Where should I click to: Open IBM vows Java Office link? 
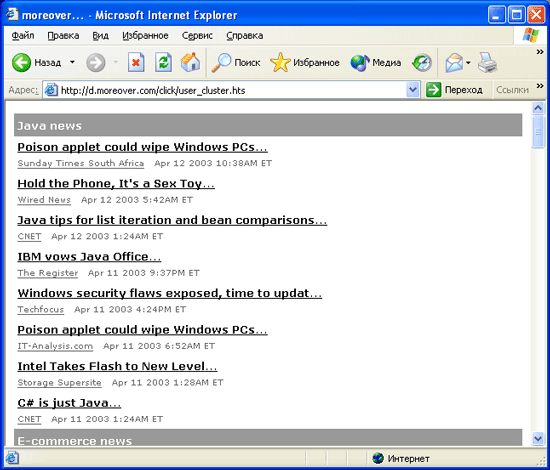[89, 257]
